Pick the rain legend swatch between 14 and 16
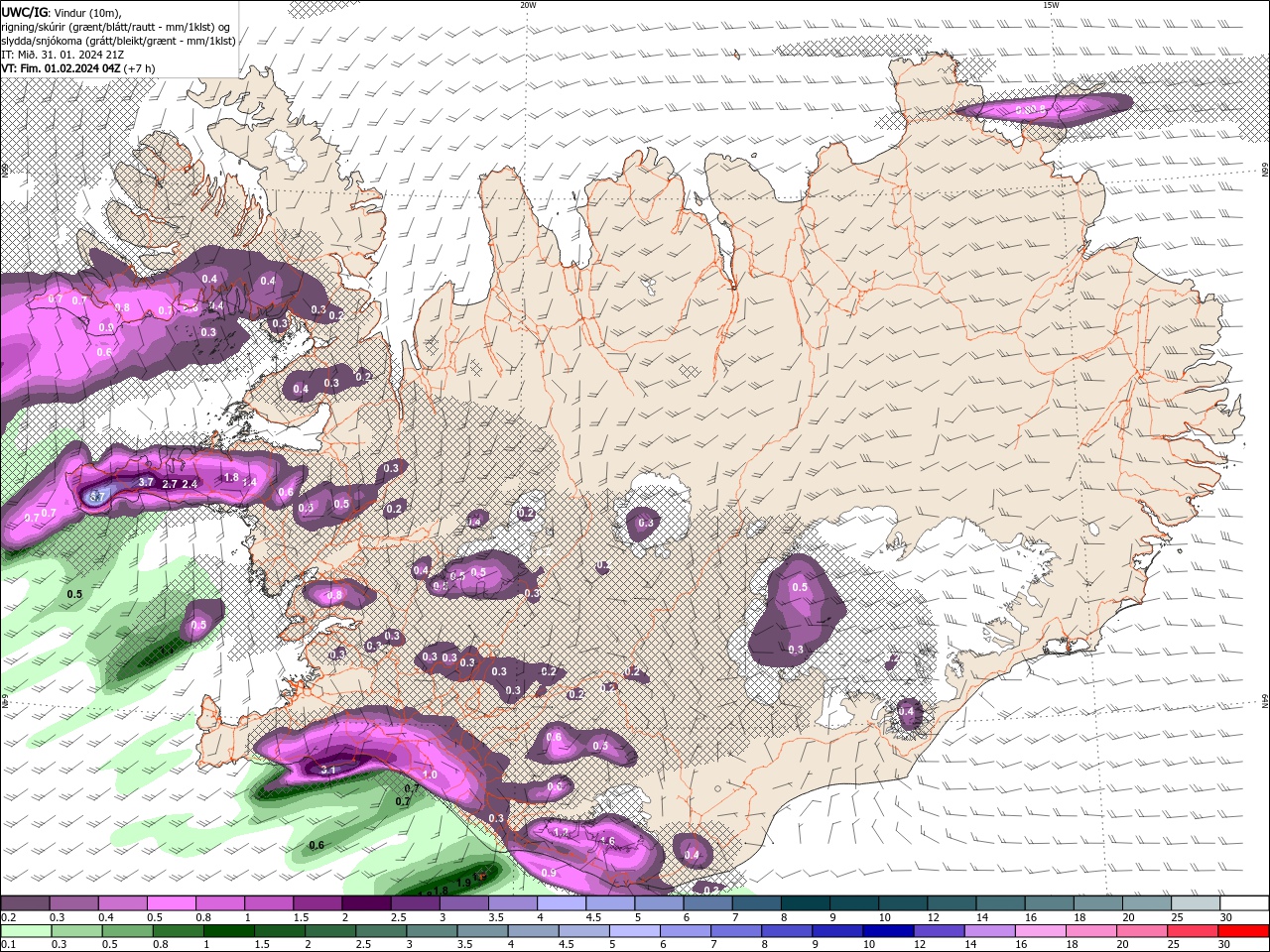Viewport: 1270px width, 952px height. (988, 931)
